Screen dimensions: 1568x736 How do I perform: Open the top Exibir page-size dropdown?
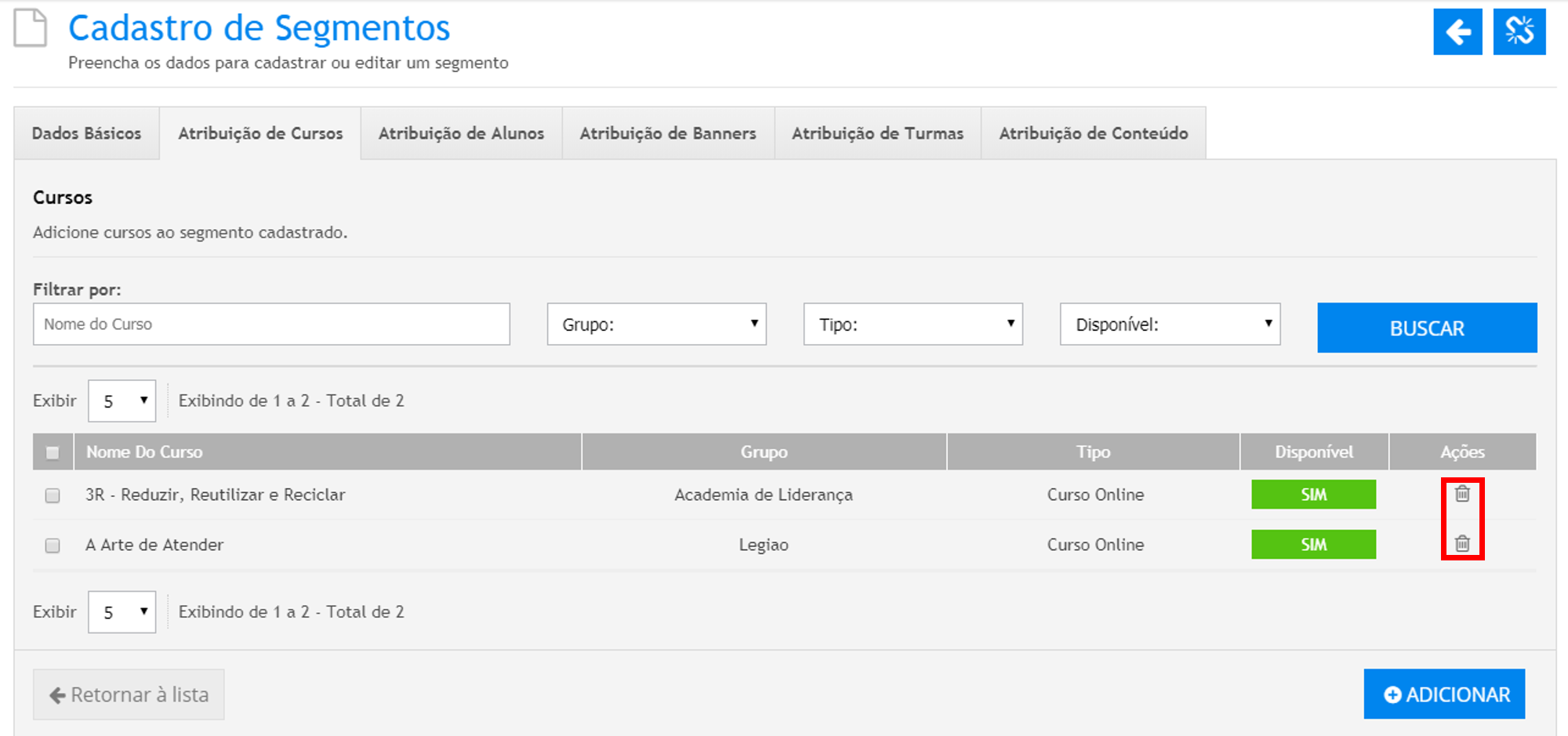coord(122,401)
